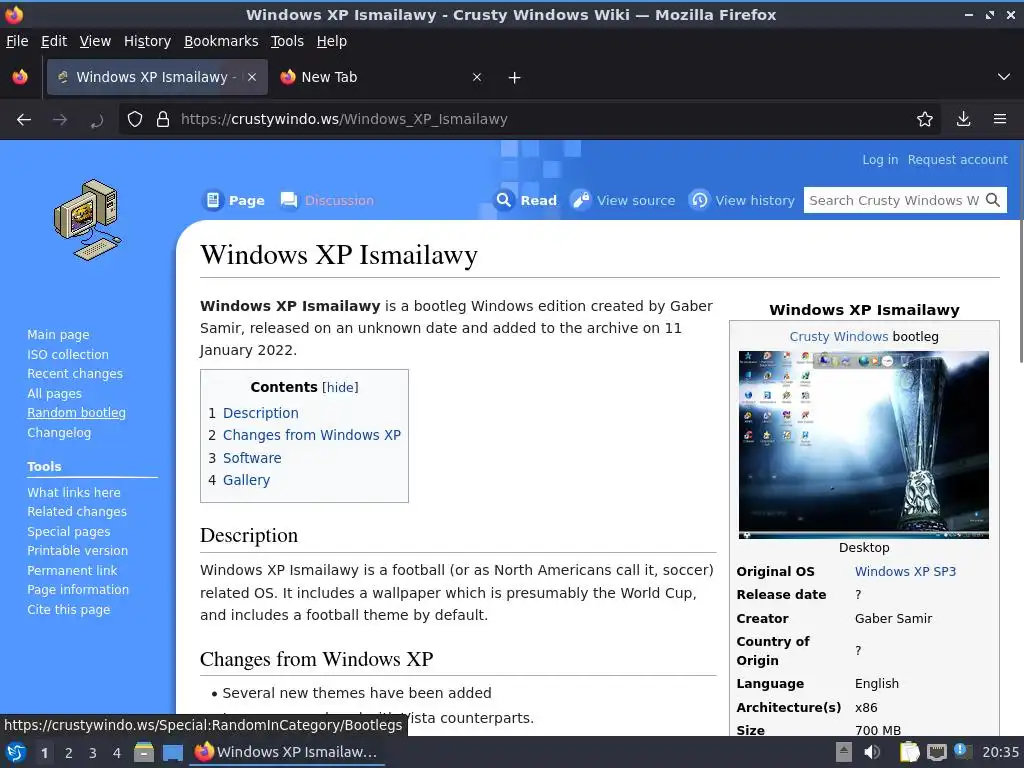
Task: Click the Crusty Windows wiki computer logo
Action: pyautogui.click(x=88, y=220)
